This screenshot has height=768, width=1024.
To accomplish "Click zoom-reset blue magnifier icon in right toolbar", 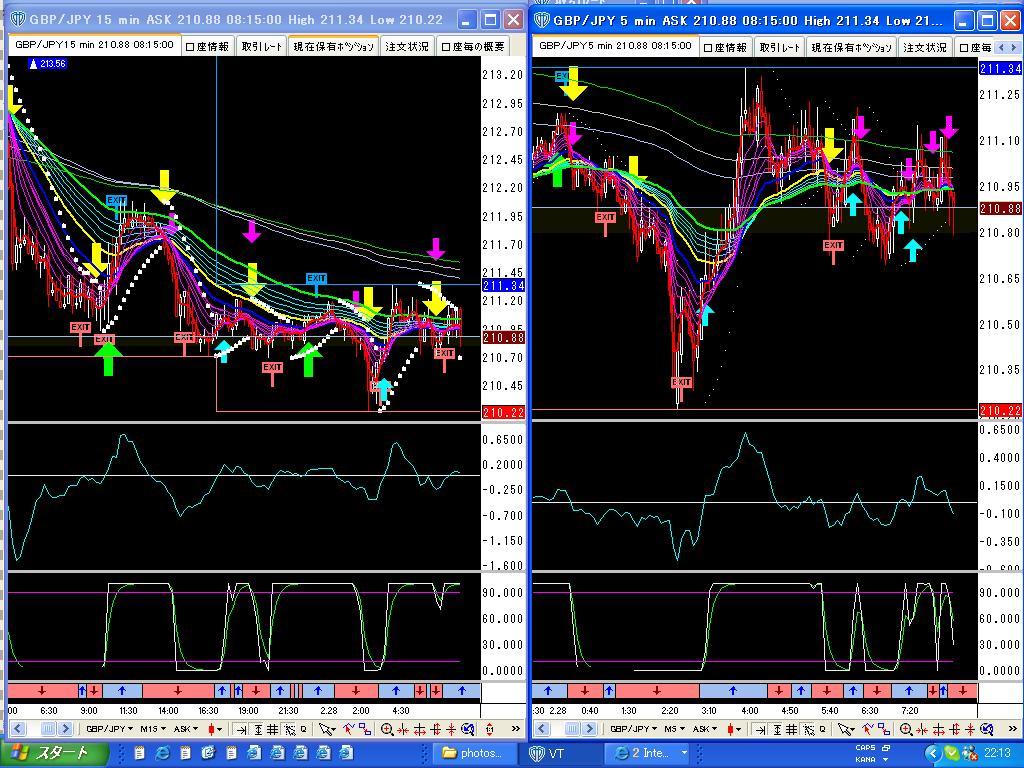I will pos(987,729).
